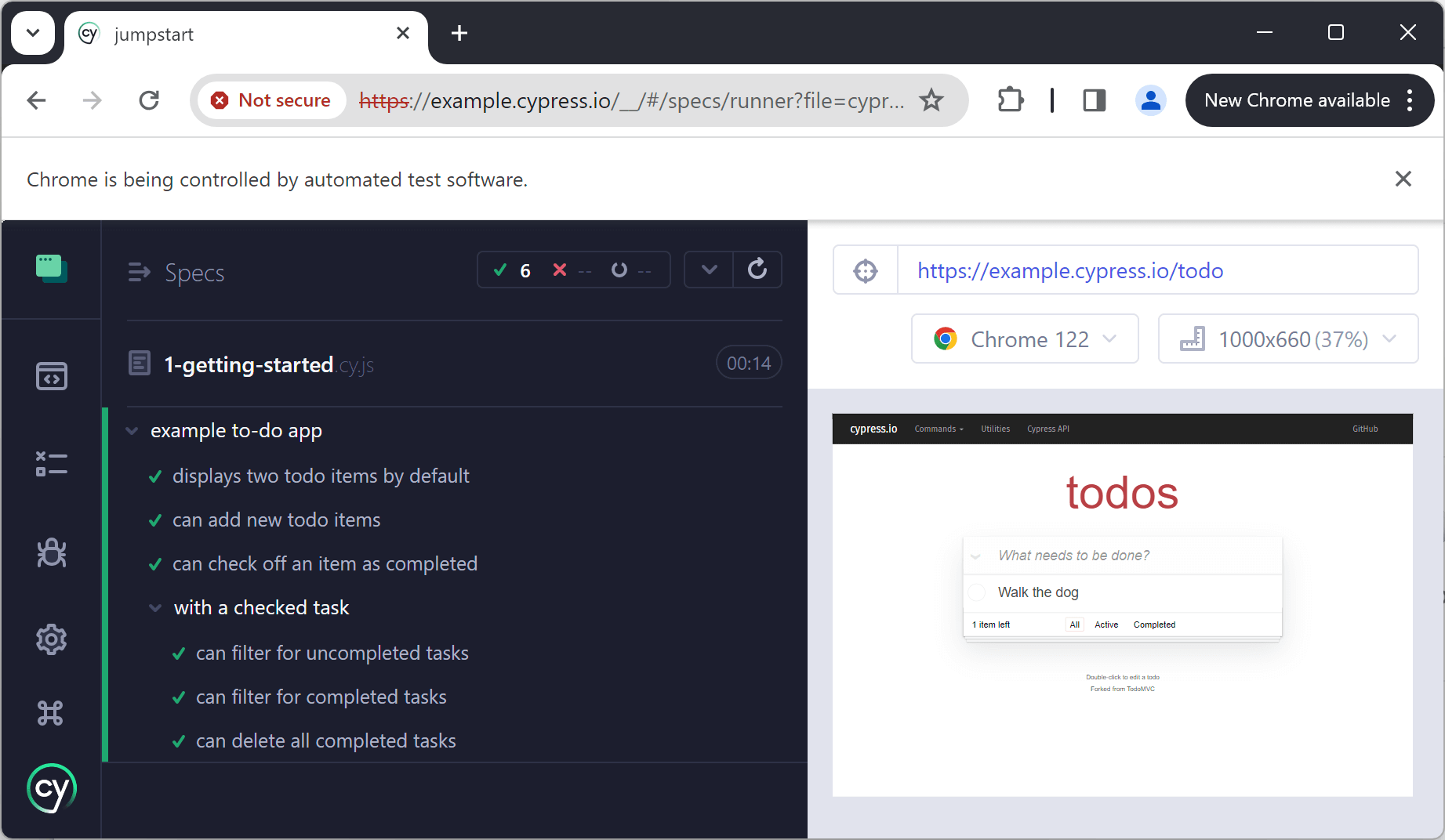Open the 1000x660 viewport dropdown

(1288, 339)
